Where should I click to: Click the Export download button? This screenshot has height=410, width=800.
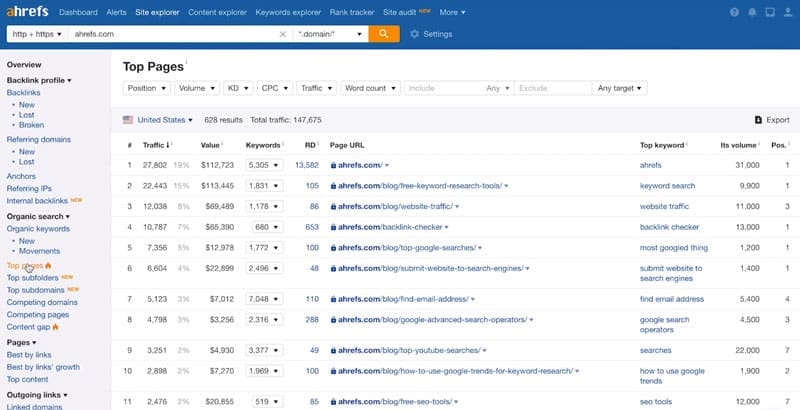[771, 120]
